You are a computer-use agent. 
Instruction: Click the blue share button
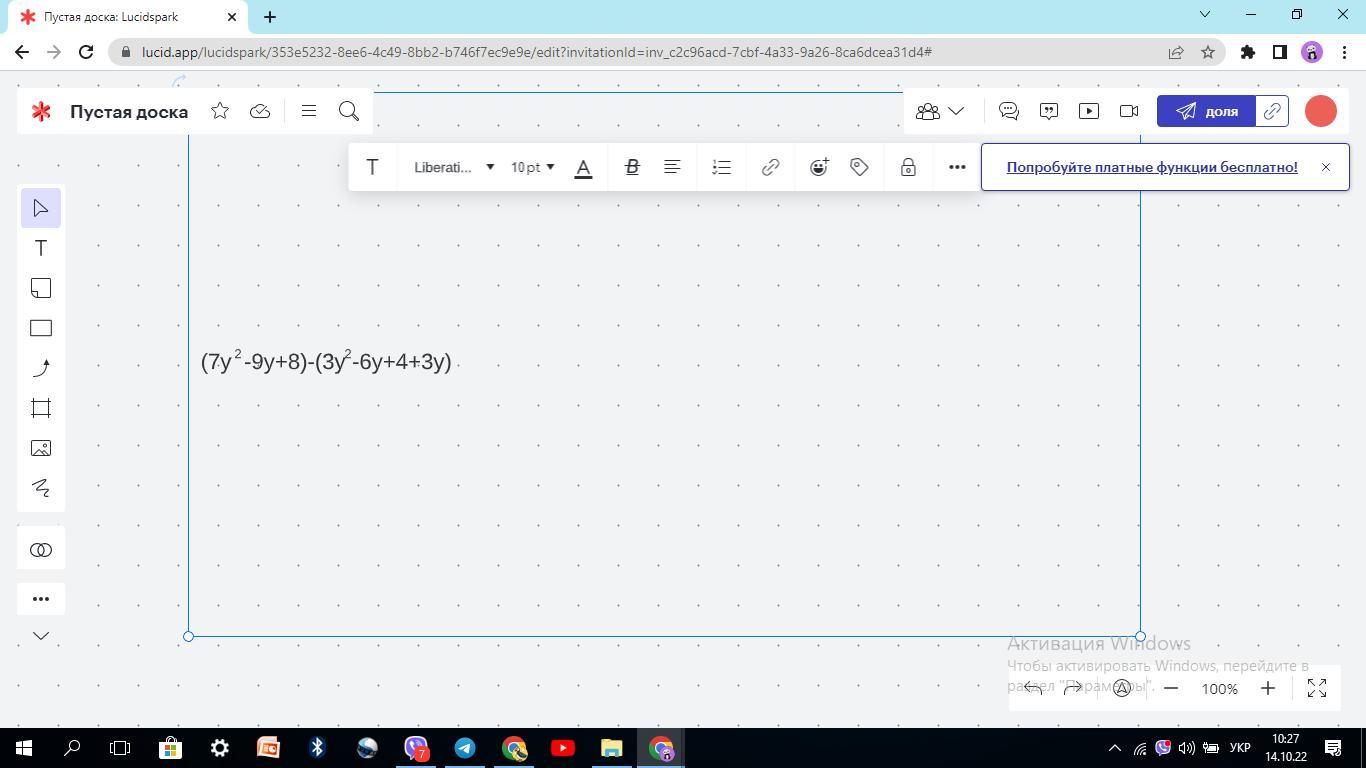(x=1206, y=111)
